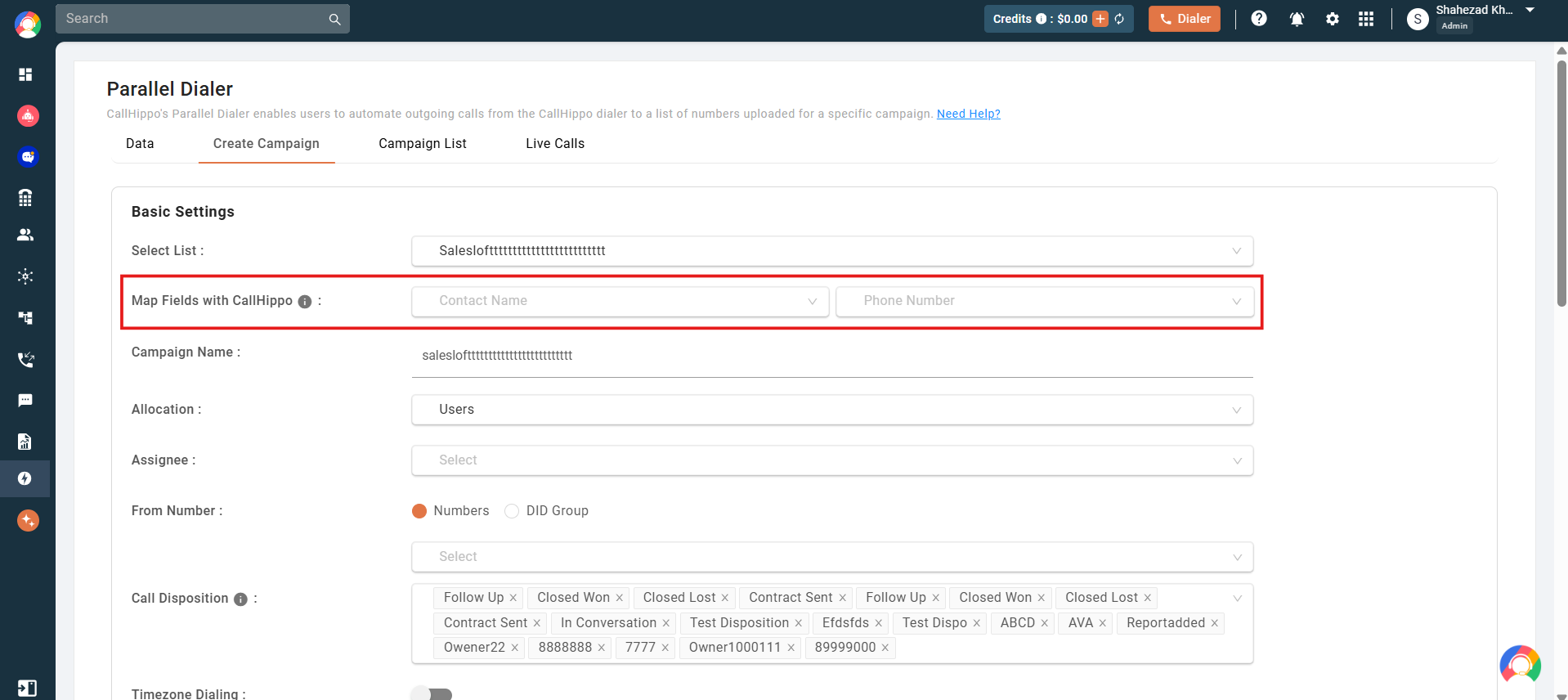Image resolution: width=1568 pixels, height=700 pixels.
Task: Remove the Owener22 disposition tag
Action: click(514, 648)
